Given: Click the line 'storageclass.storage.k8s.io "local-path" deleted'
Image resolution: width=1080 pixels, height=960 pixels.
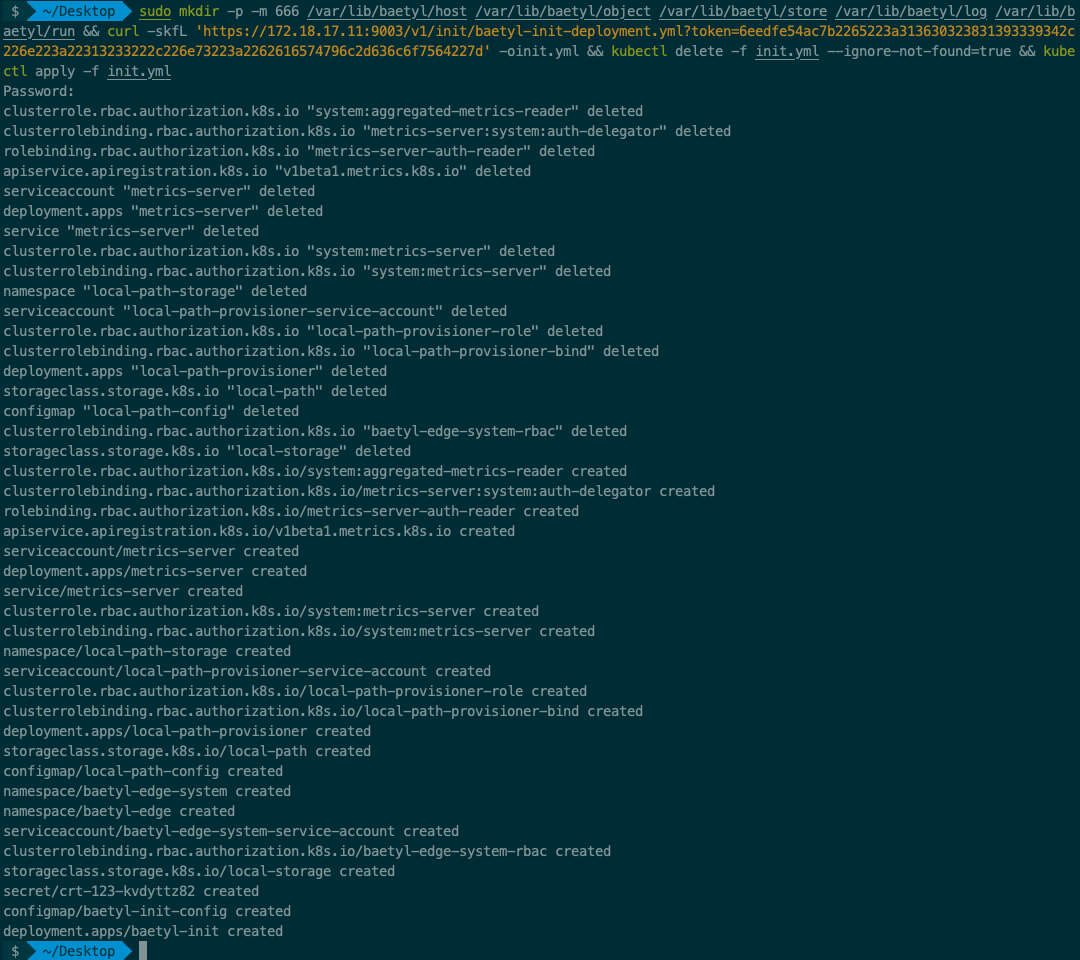Looking at the screenshot, I should pos(195,391).
